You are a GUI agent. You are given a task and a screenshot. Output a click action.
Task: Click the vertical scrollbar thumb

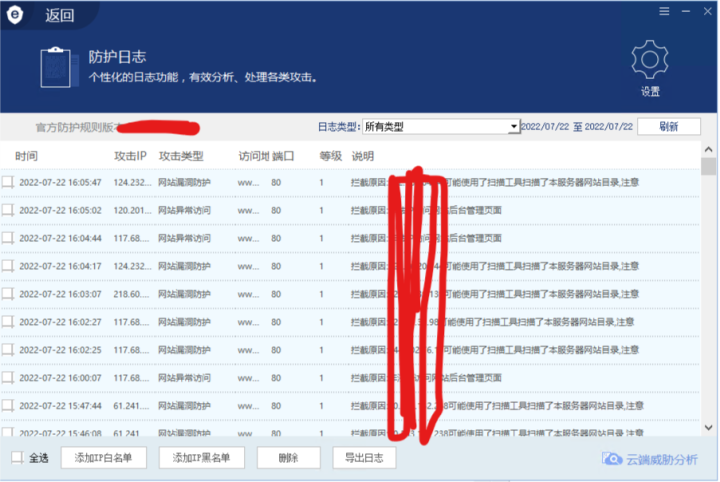tap(709, 166)
